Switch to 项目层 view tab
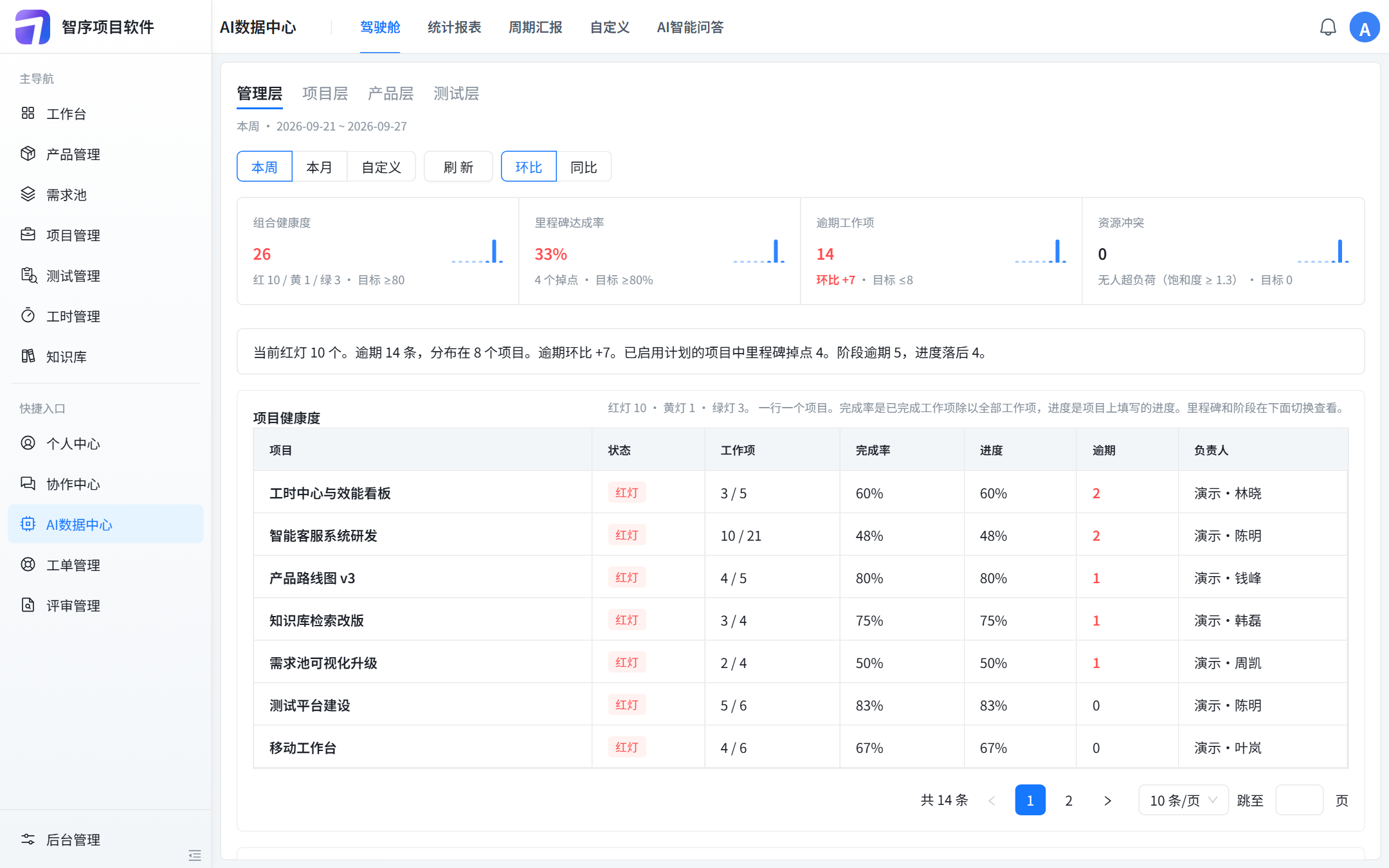The image size is (1389, 868). click(x=325, y=94)
